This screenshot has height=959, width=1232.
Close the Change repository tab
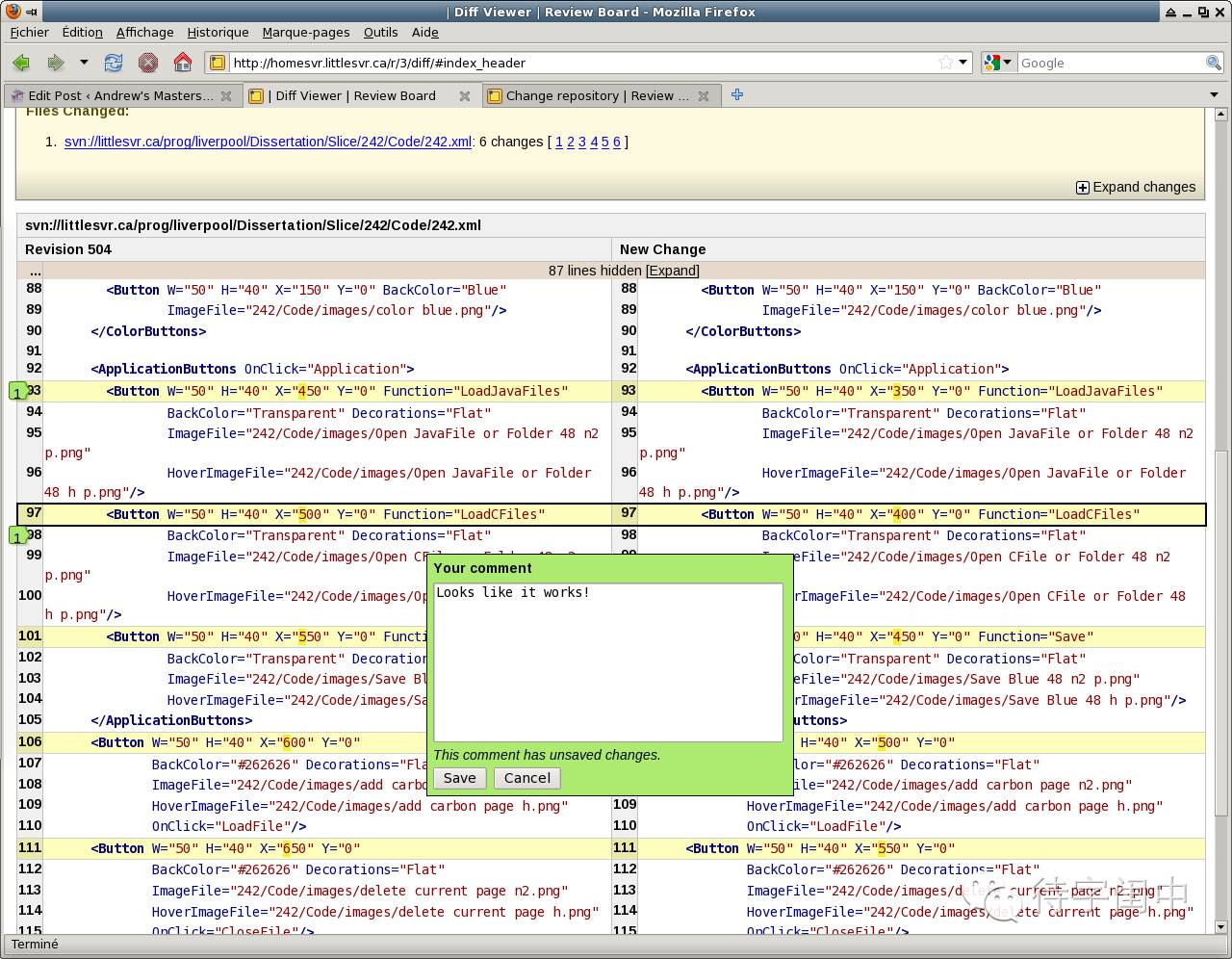704,95
